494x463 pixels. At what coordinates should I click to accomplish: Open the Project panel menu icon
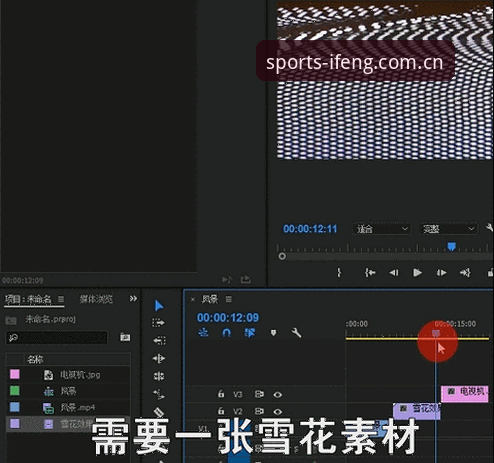click(61, 299)
